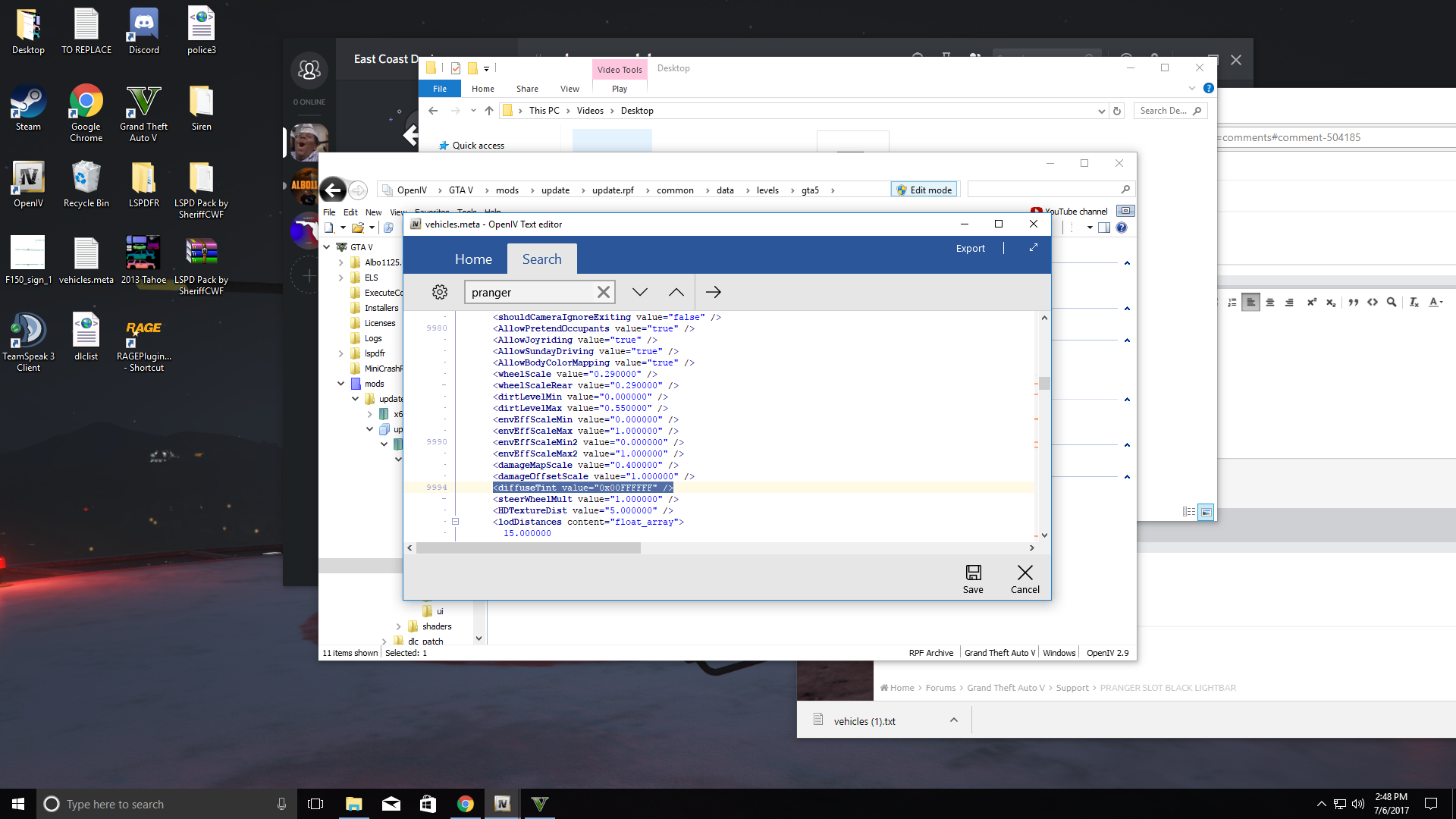
Task: Click the horizontal scrollbar in text editor
Action: [529, 548]
